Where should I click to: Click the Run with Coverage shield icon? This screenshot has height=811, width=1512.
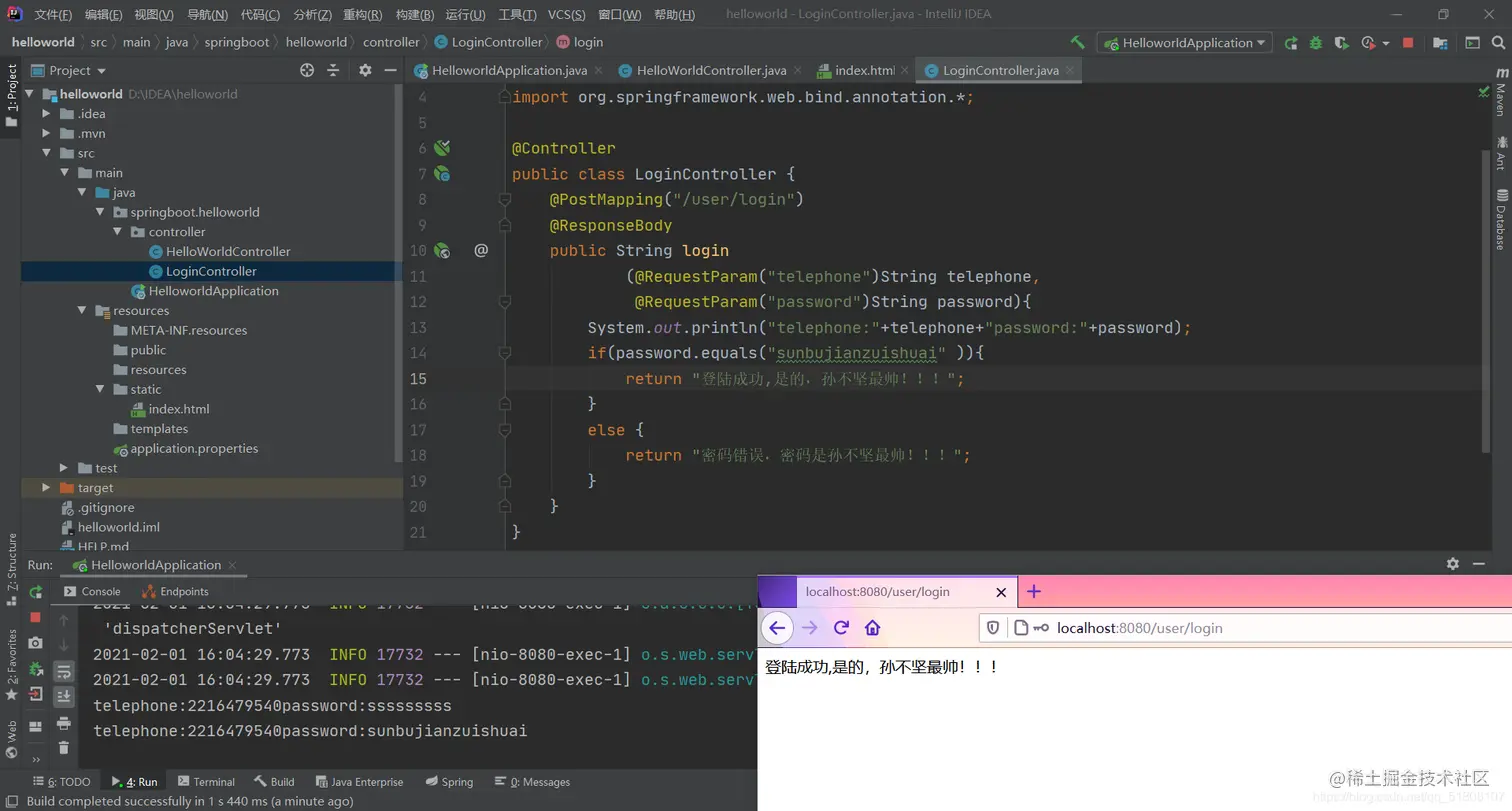[1342, 43]
